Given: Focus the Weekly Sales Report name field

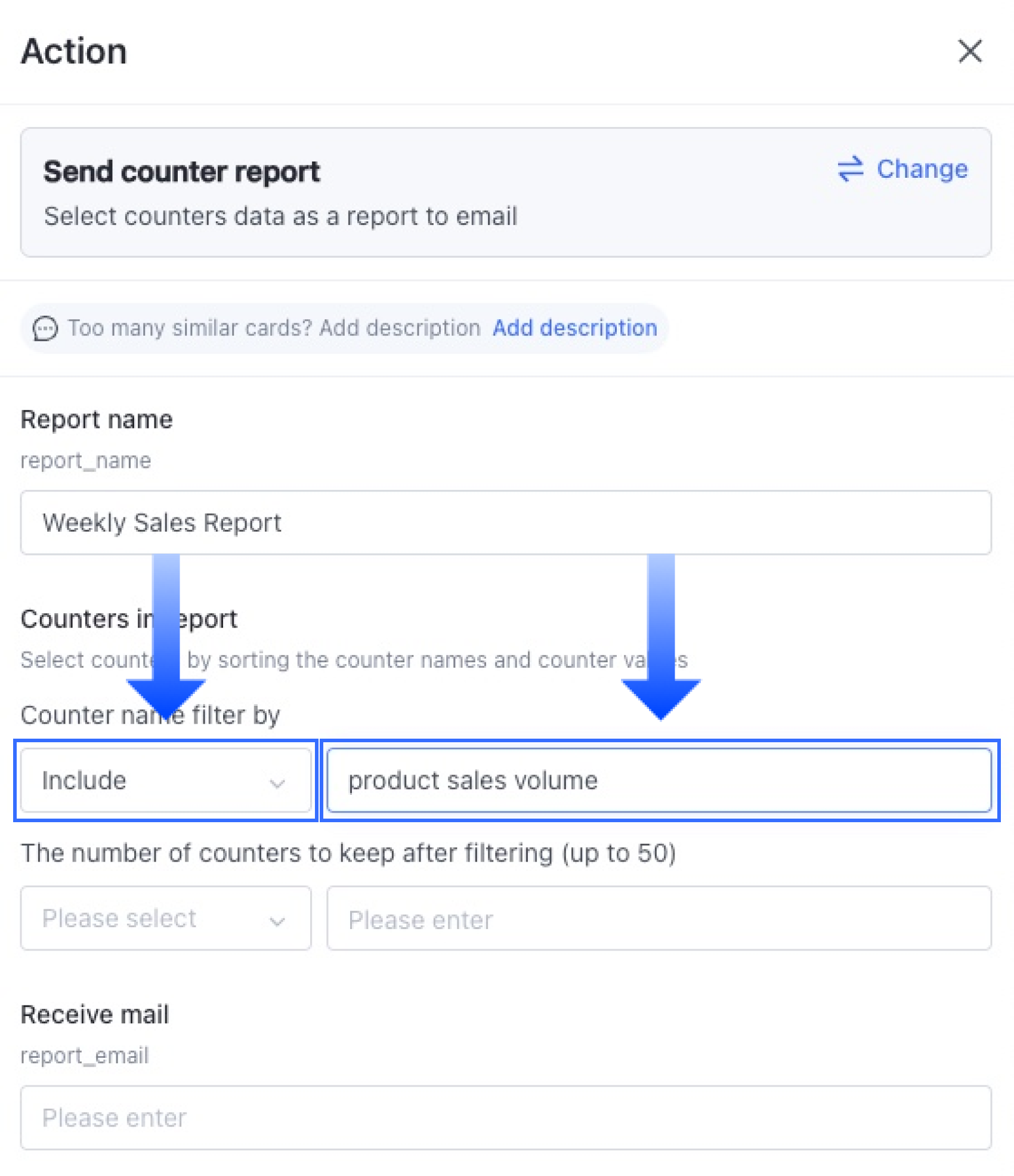Looking at the screenshot, I should pos(506,523).
